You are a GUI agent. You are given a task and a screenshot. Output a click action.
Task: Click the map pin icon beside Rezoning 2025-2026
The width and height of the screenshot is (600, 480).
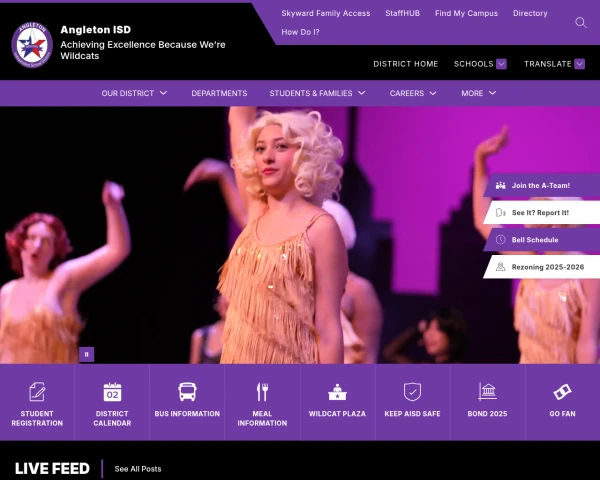[501, 267]
